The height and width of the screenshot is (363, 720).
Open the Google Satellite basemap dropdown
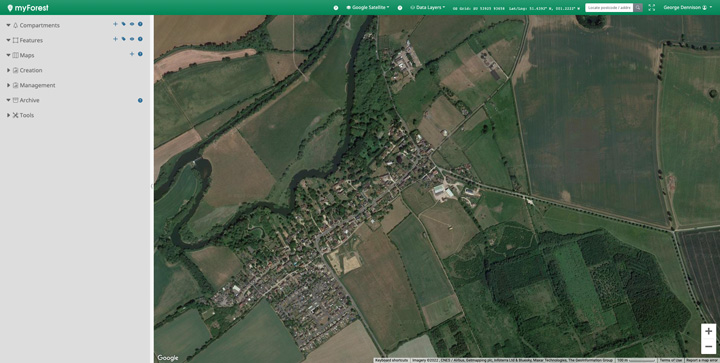coord(368,8)
